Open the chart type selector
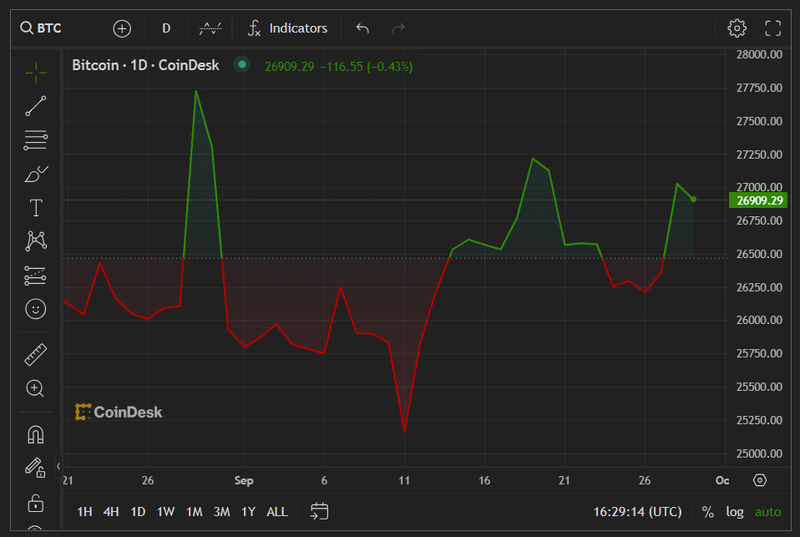800x537 pixels. click(210, 28)
